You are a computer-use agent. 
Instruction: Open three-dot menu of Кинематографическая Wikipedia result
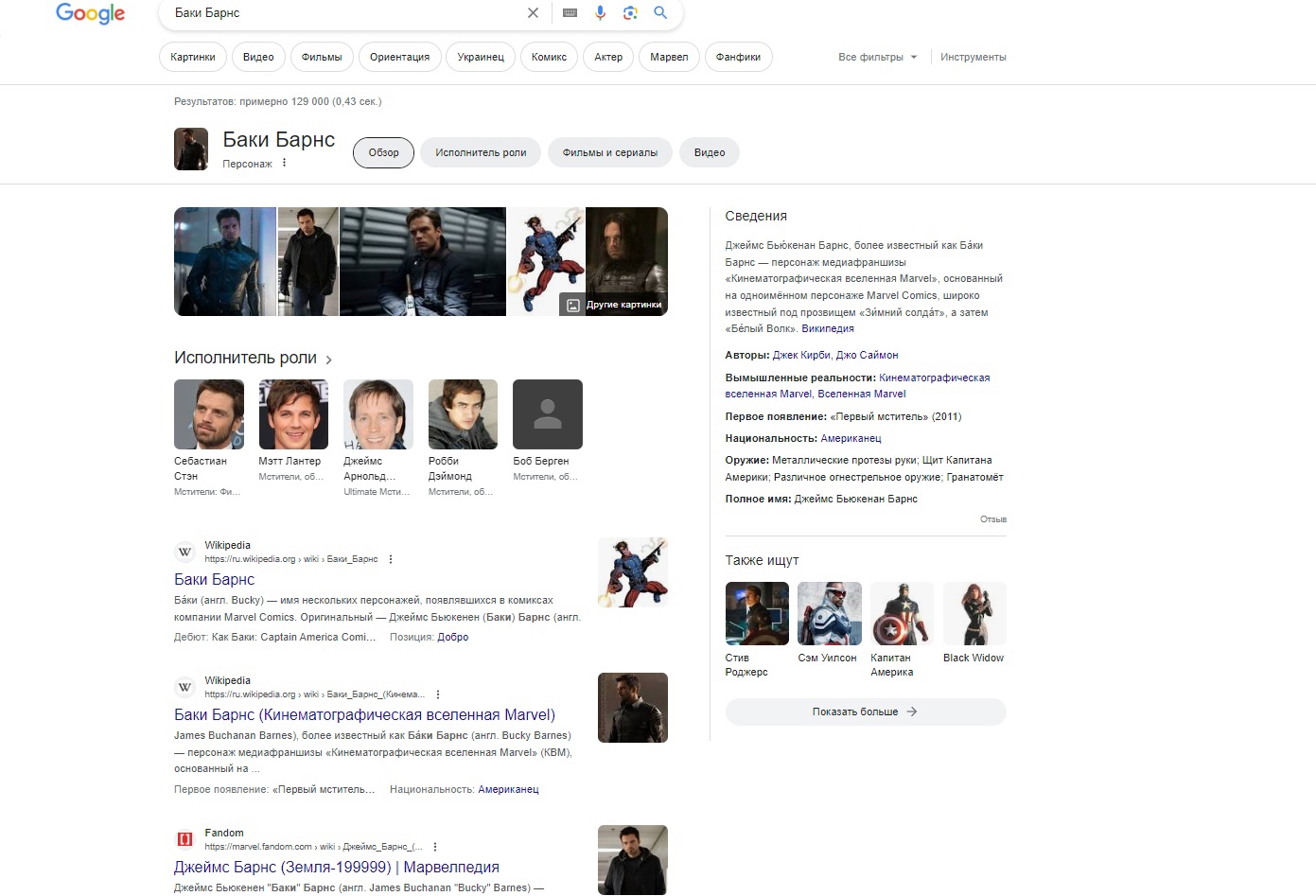click(438, 694)
